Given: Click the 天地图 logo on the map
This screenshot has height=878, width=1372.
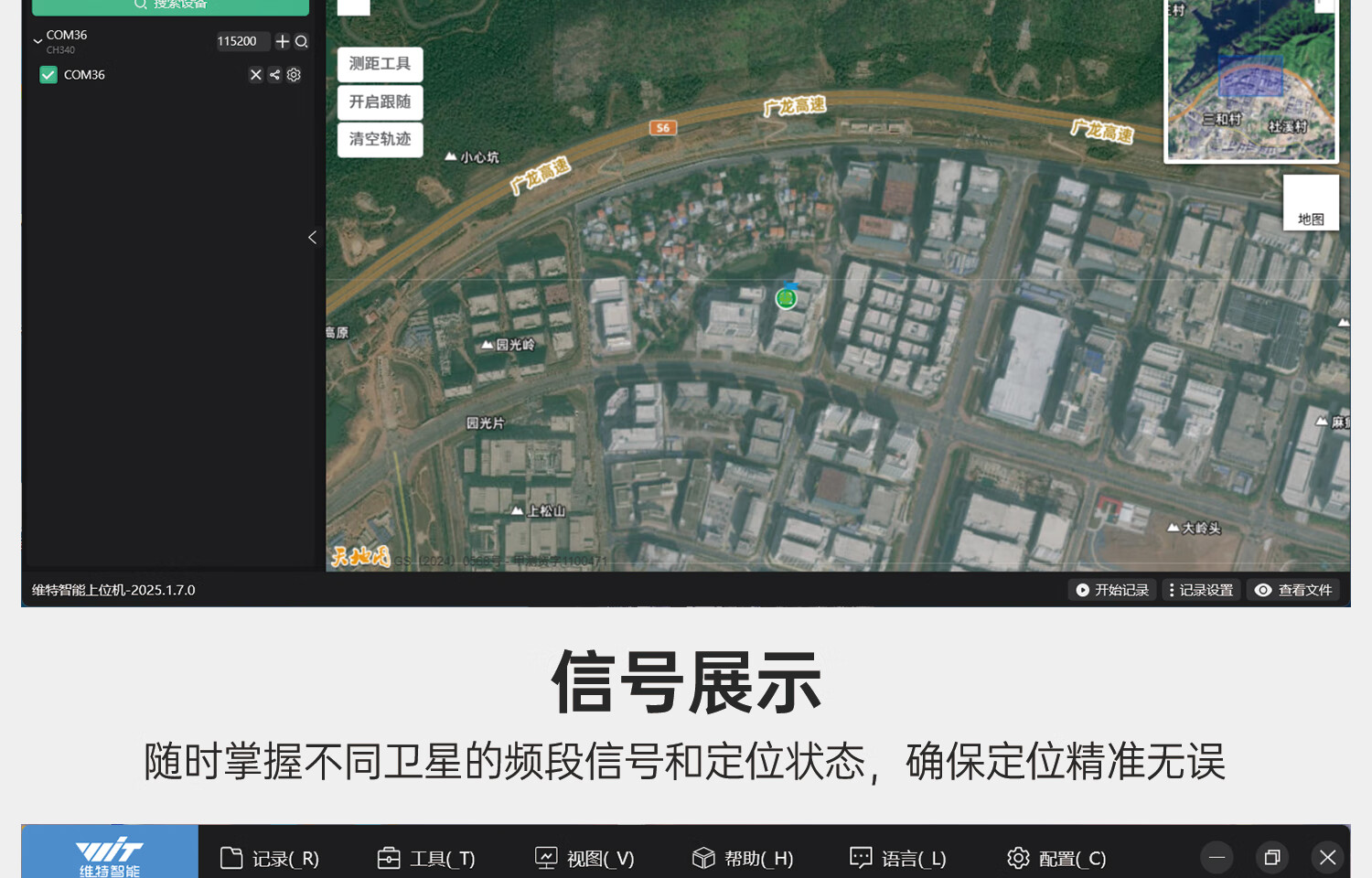Looking at the screenshot, I should [360, 556].
